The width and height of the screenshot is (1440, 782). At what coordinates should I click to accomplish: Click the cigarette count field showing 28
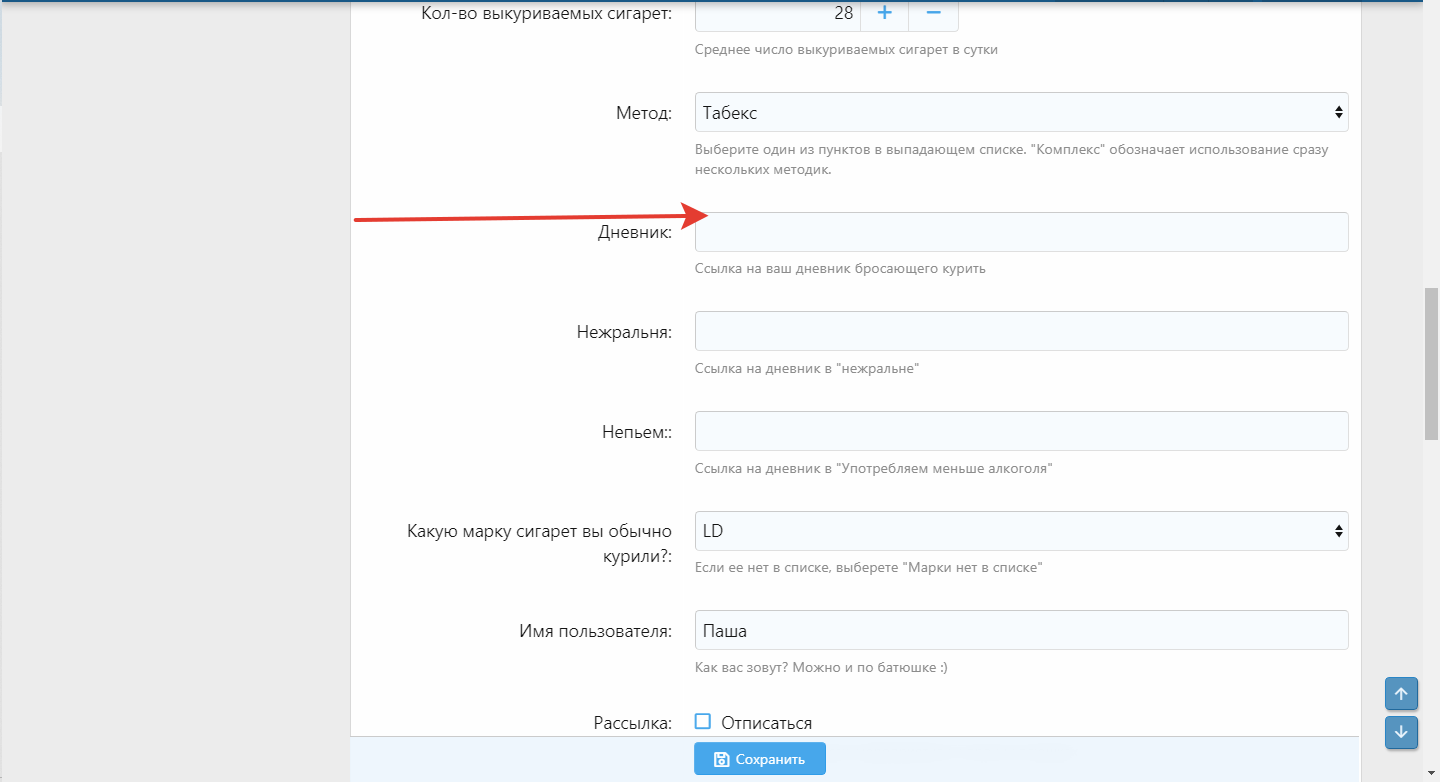point(777,14)
